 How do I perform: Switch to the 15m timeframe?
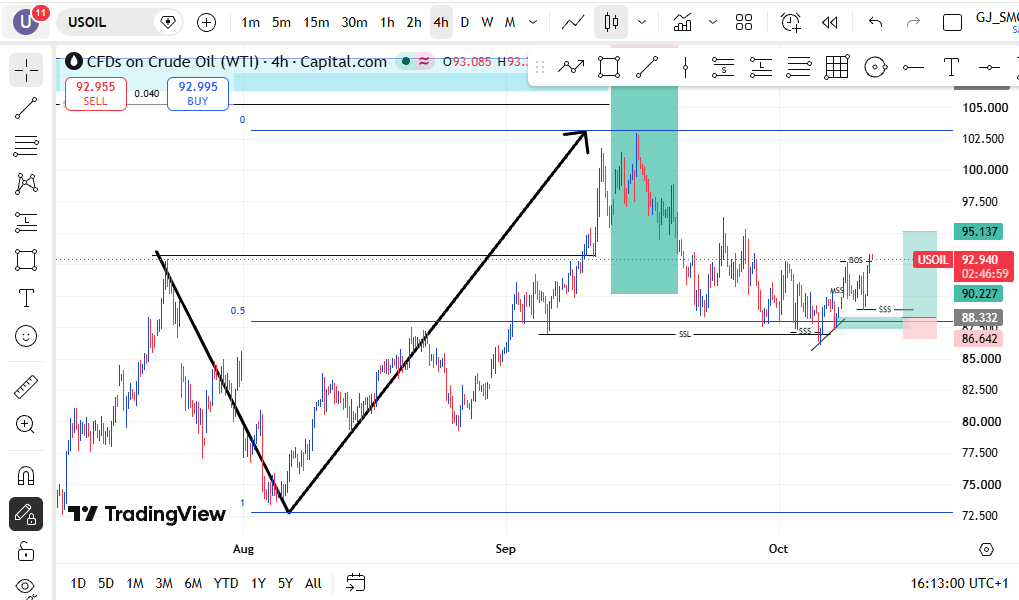[316, 23]
